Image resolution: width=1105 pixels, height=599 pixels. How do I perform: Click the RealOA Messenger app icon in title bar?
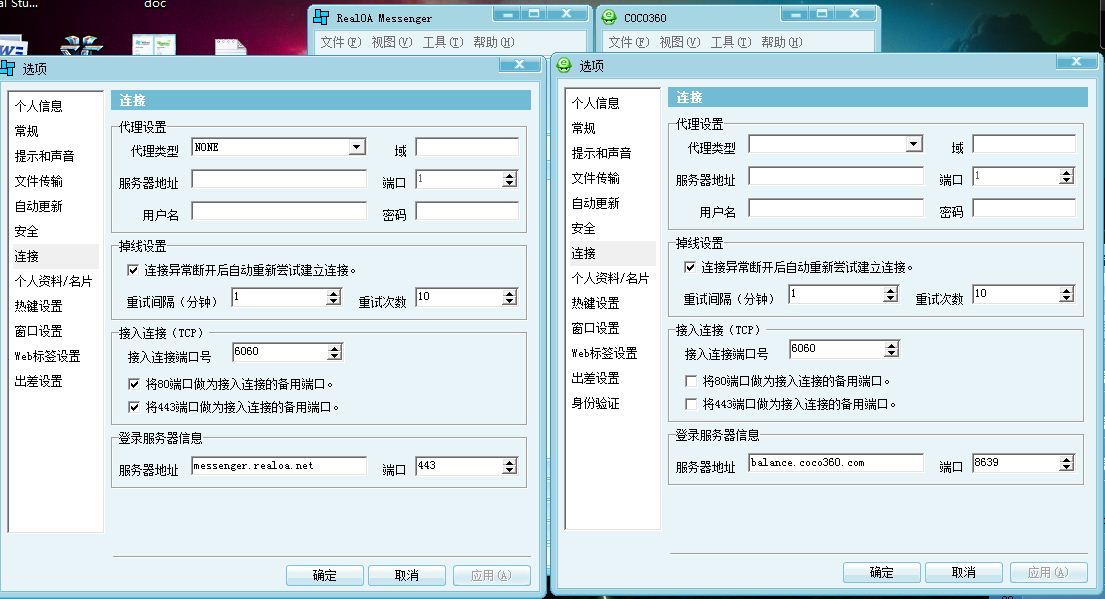point(321,17)
